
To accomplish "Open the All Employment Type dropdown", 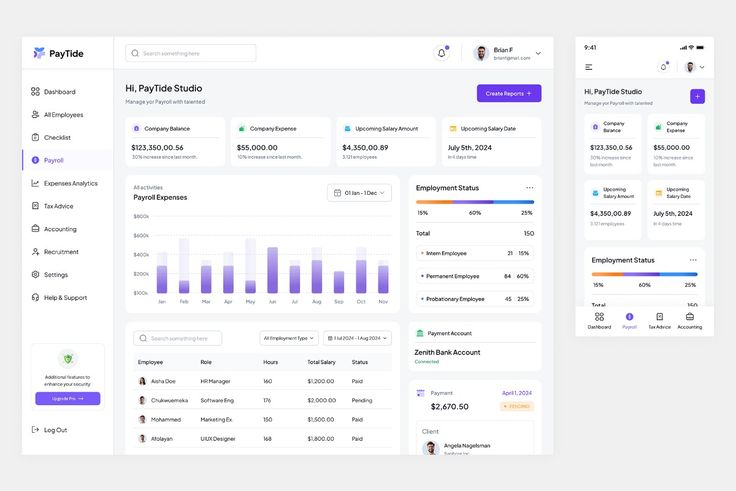I will pos(289,338).
